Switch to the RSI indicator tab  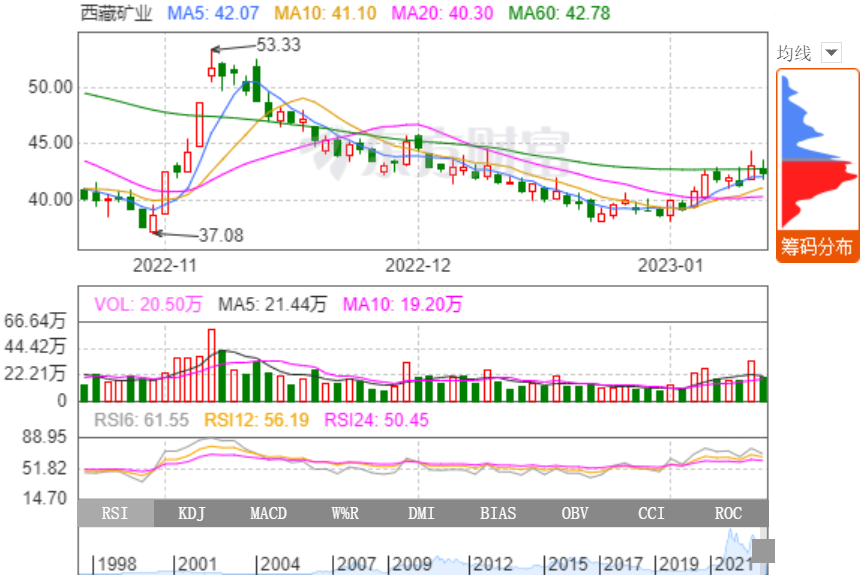(x=116, y=513)
